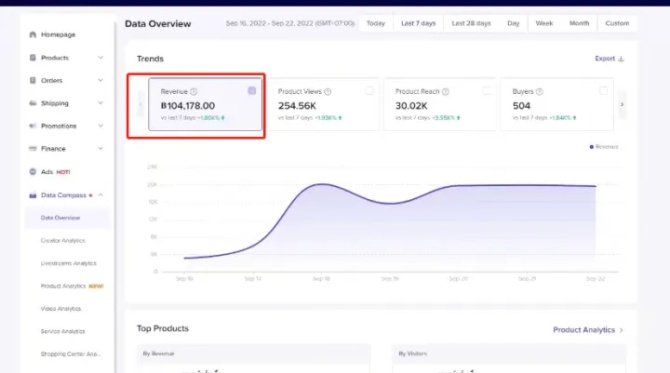Viewport: 670px width, 373px height.
Task: Click the date range text at top
Action: pos(290,23)
